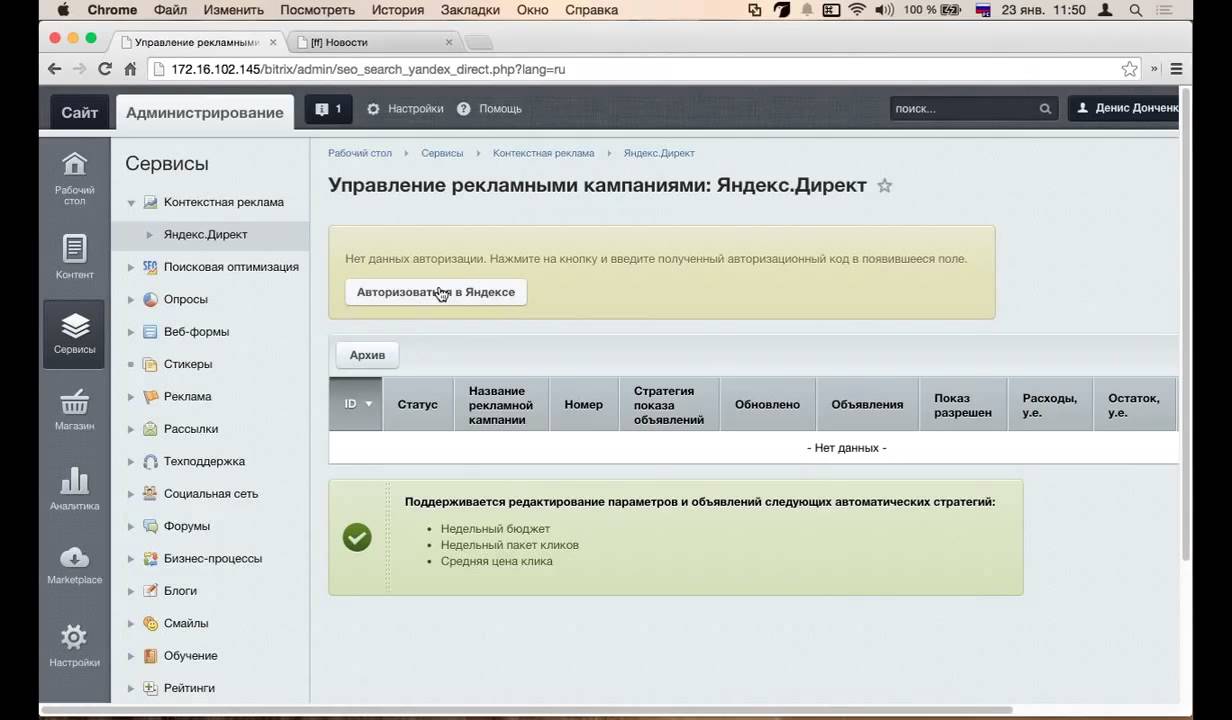Click Авторизоваться в Яндексе button
This screenshot has width=1232, height=720.
tap(436, 292)
